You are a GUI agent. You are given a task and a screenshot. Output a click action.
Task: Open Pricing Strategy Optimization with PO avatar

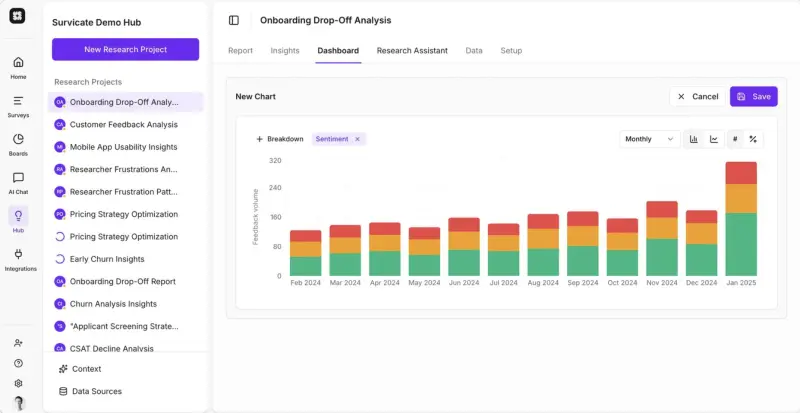click(x=126, y=214)
